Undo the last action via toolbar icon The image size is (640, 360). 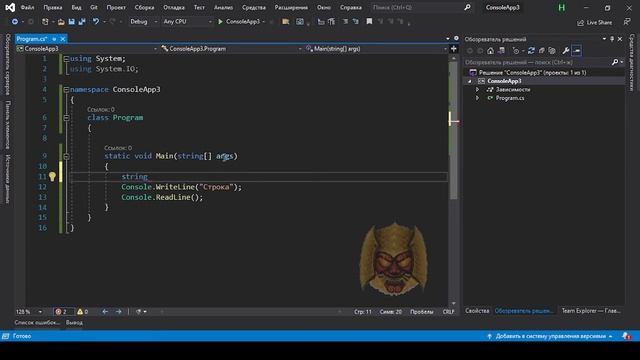pyautogui.click(x=96, y=22)
